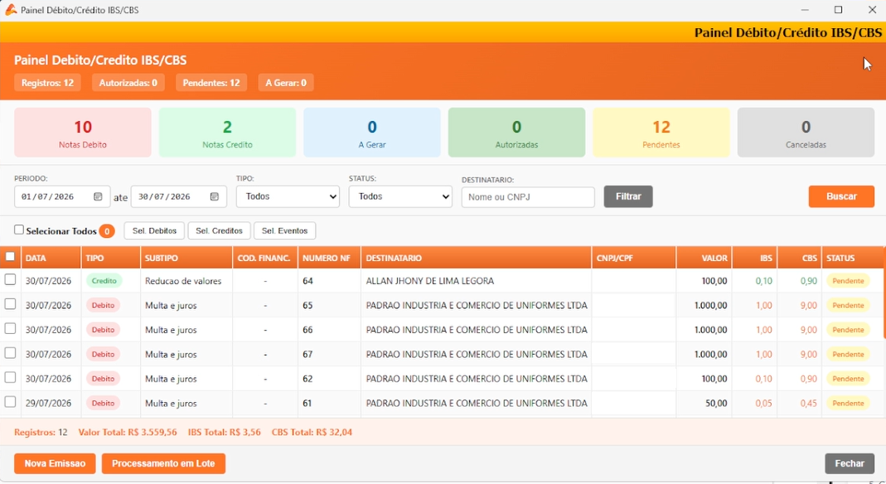Image resolution: width=886 pixels, height=484 pixels.
Task: Sort by the VALOR column header
Action: click(x=704, y=258)
